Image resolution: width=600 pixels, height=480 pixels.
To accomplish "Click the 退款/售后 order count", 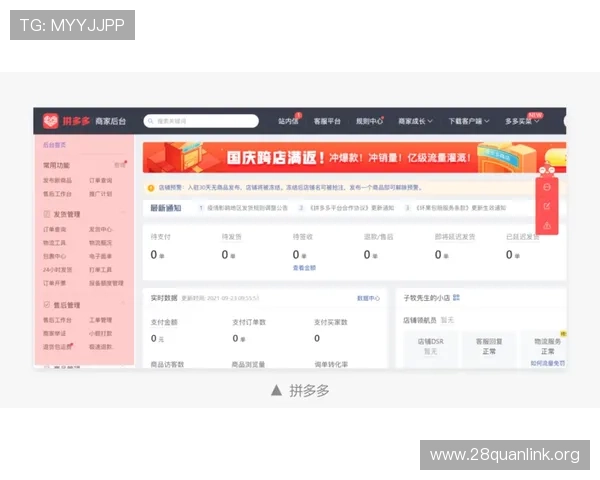I will click(370, 255).
